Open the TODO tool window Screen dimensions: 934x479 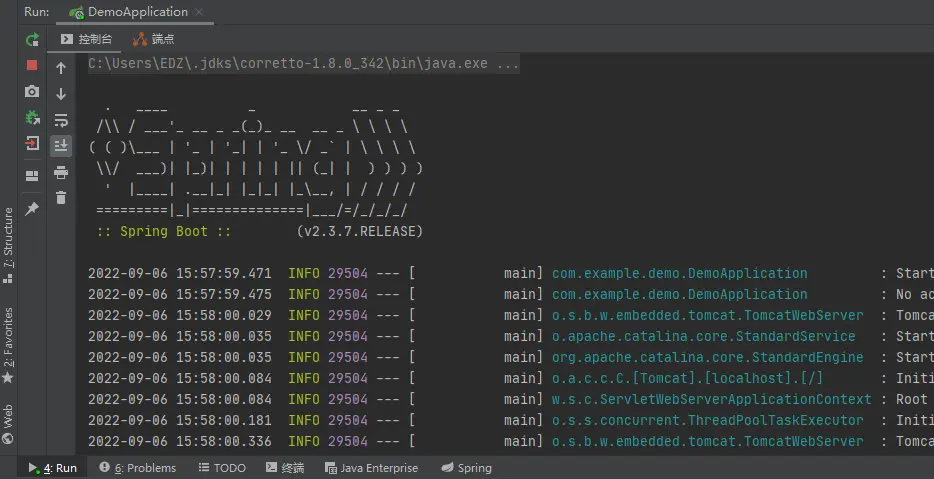click(x=221, y=468)
